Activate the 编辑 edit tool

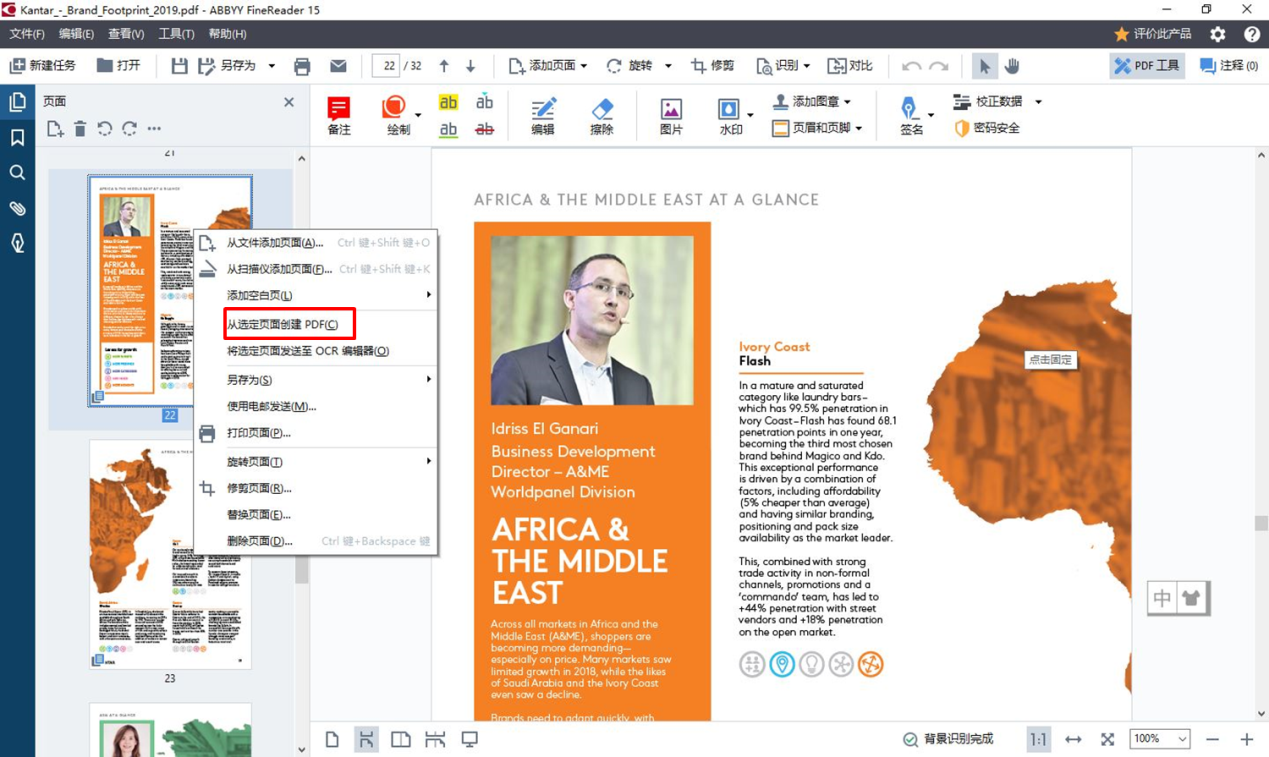[543, 115]
